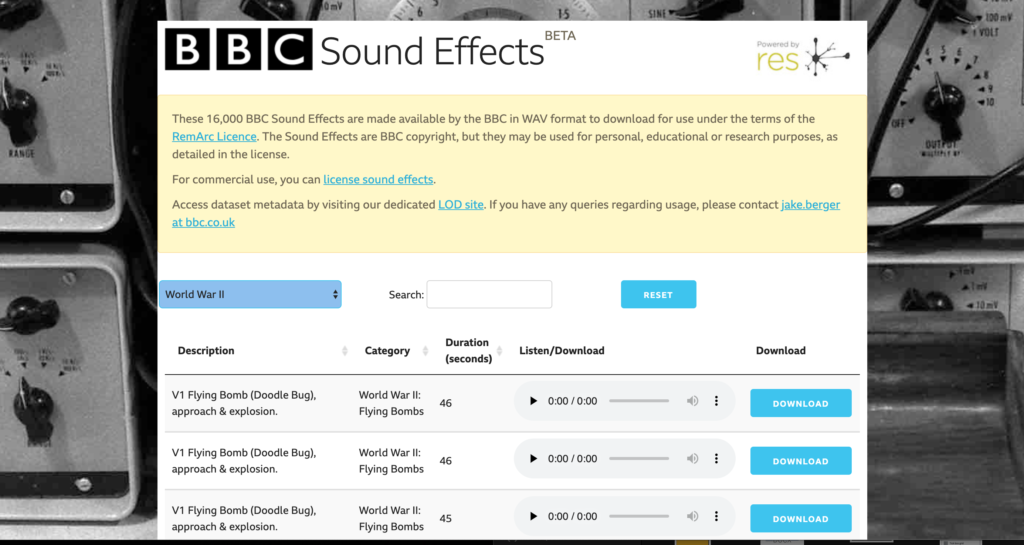Download the 45-second V1 Flying Bomb sound
Viewport: 1024px width, 545px height.
click(801, 518)
